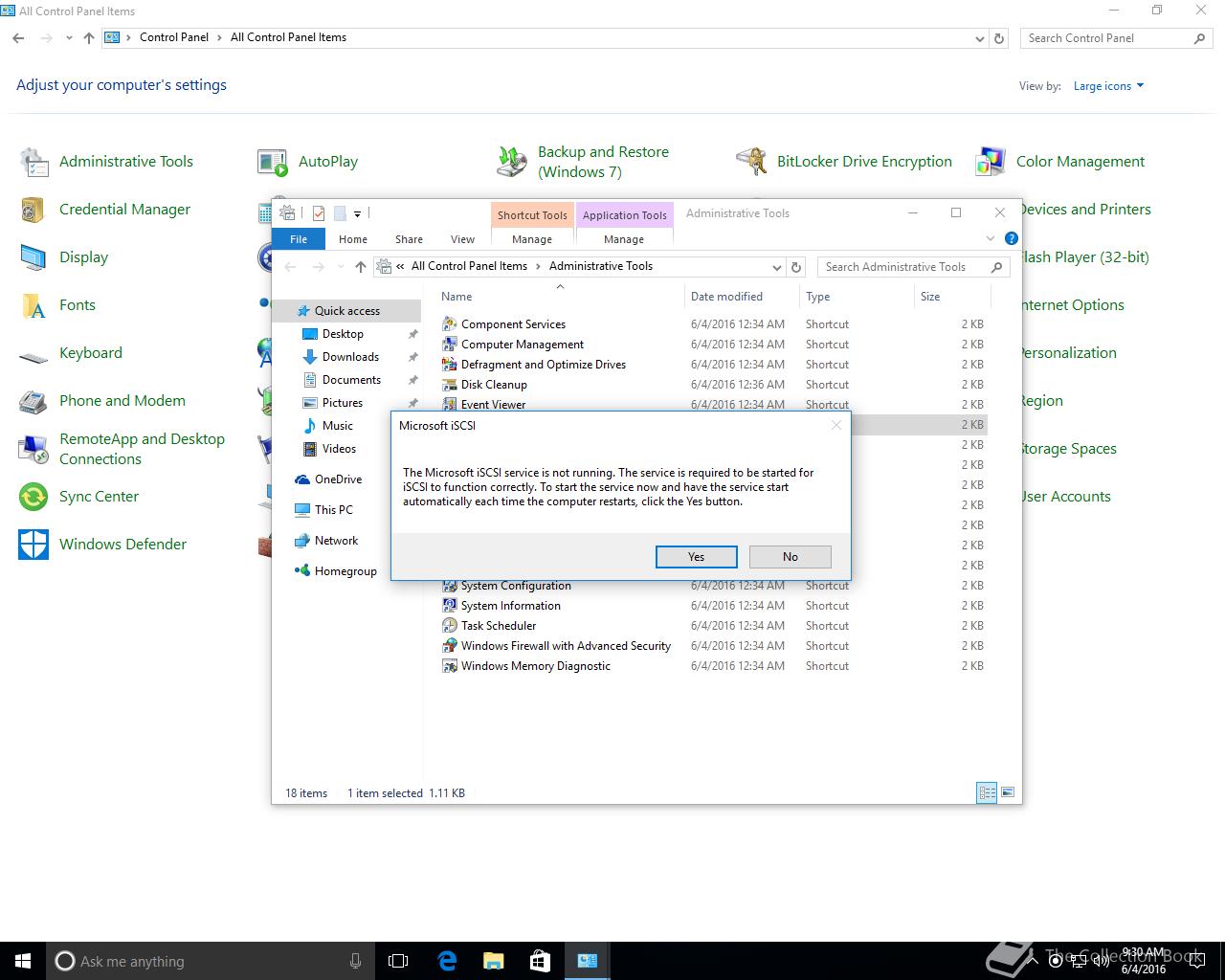Select the Windows Firewall with Advanced Security icon
The height and width of the screenshot is (980, 1225).
[x=449, y=646]
